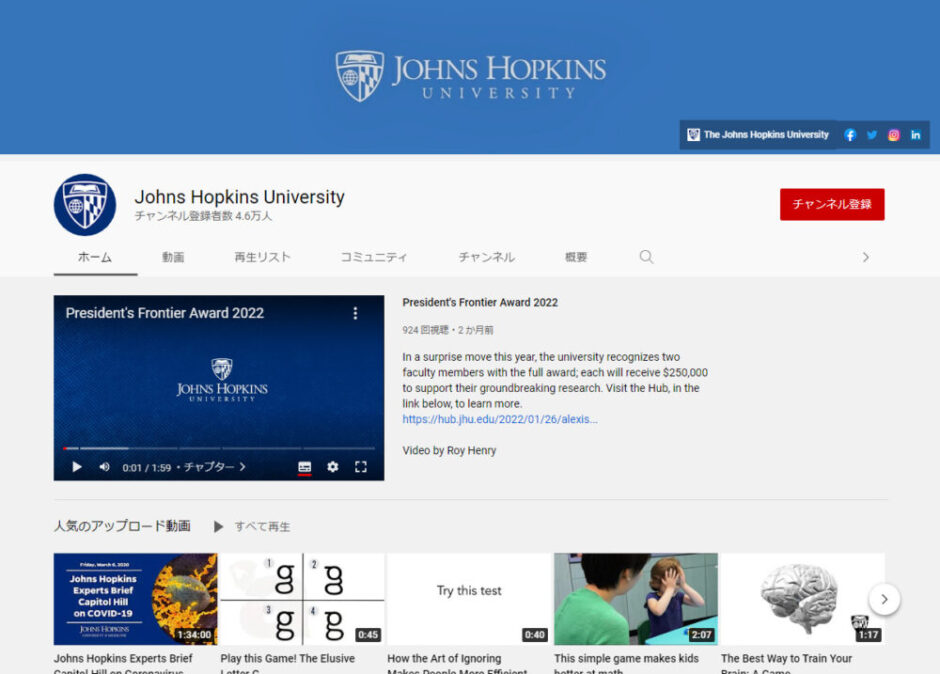
Task: Open the video's three-dot more menu
Action: [354, 313]
